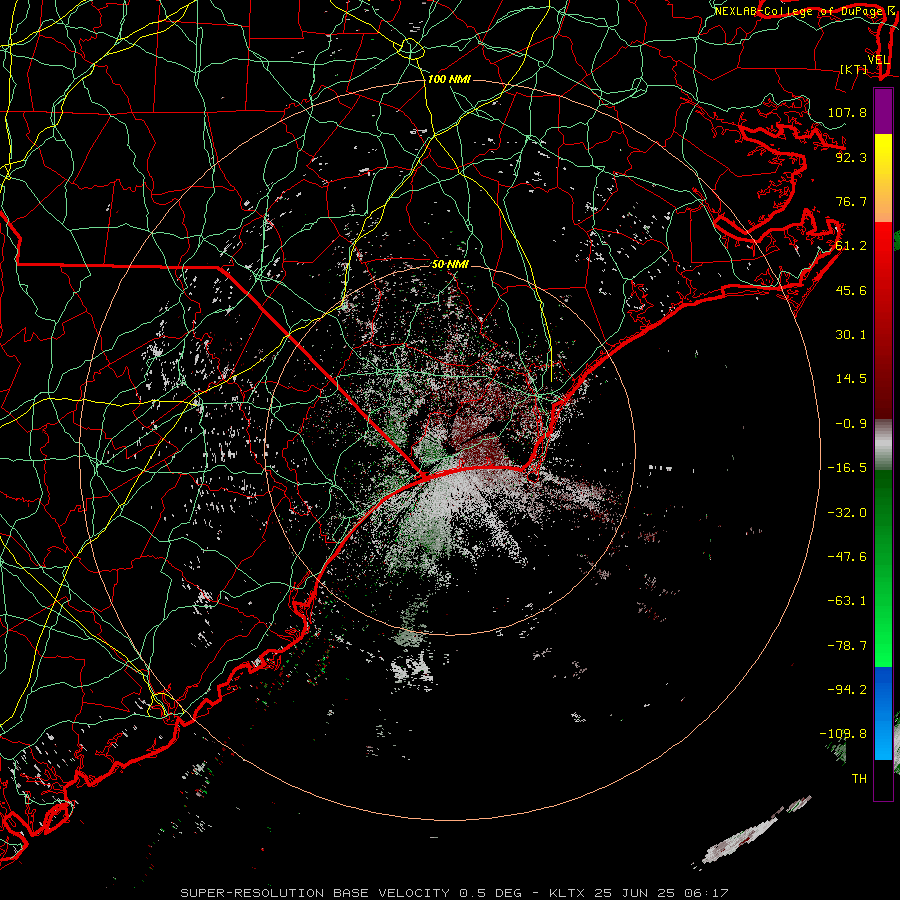This screenshot has width=900, height=900.
Task: Click the 45.6 legend value
Action: click(851, 290)
